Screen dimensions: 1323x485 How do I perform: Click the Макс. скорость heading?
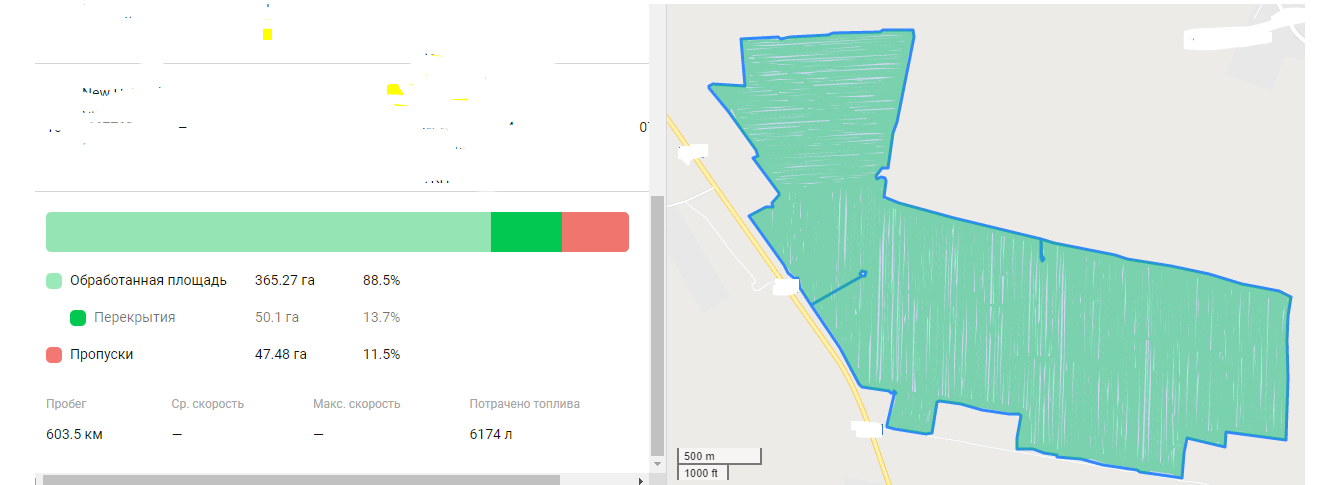tap(356, 404)
